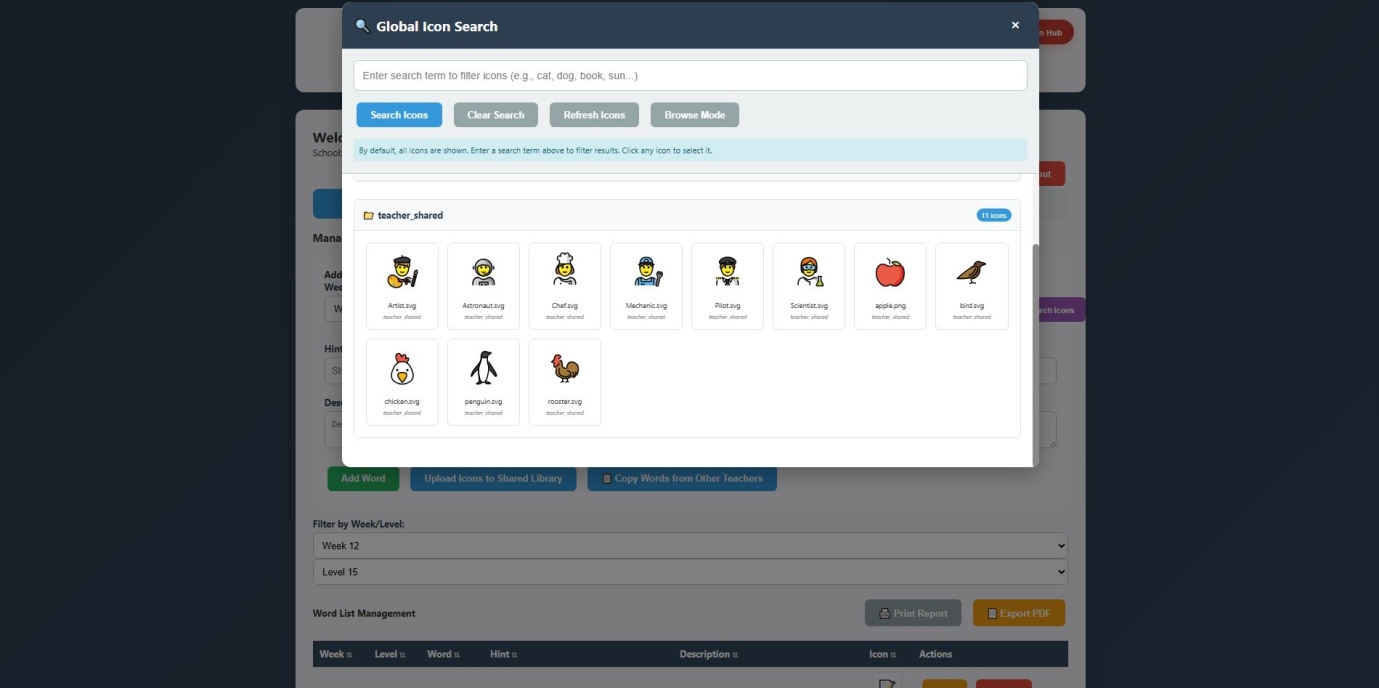Select the Artist.svg icon
This screenshot has width=1379, height=688.
(402, 284)
